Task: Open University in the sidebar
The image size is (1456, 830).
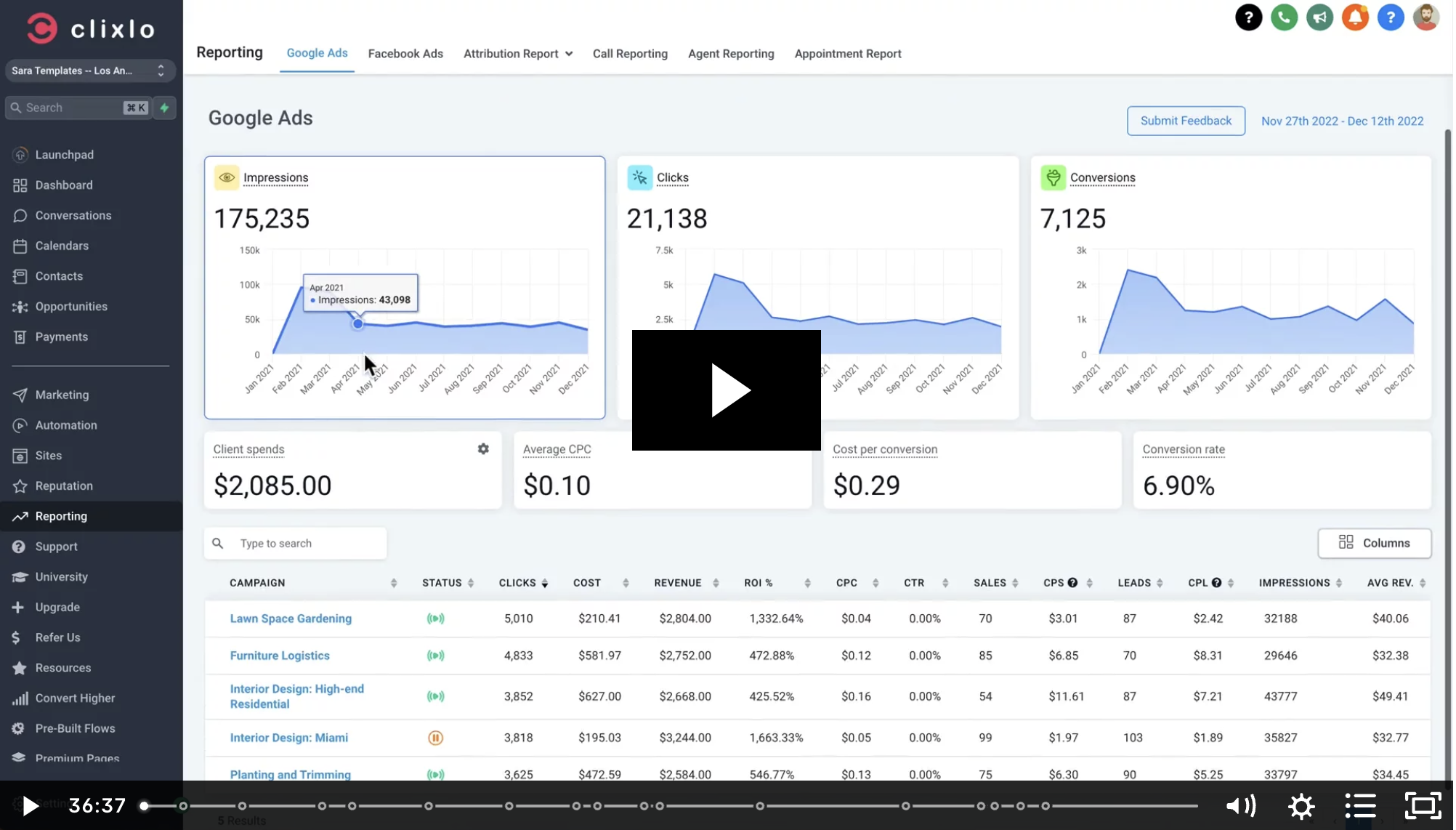Action: pos(61,578)
